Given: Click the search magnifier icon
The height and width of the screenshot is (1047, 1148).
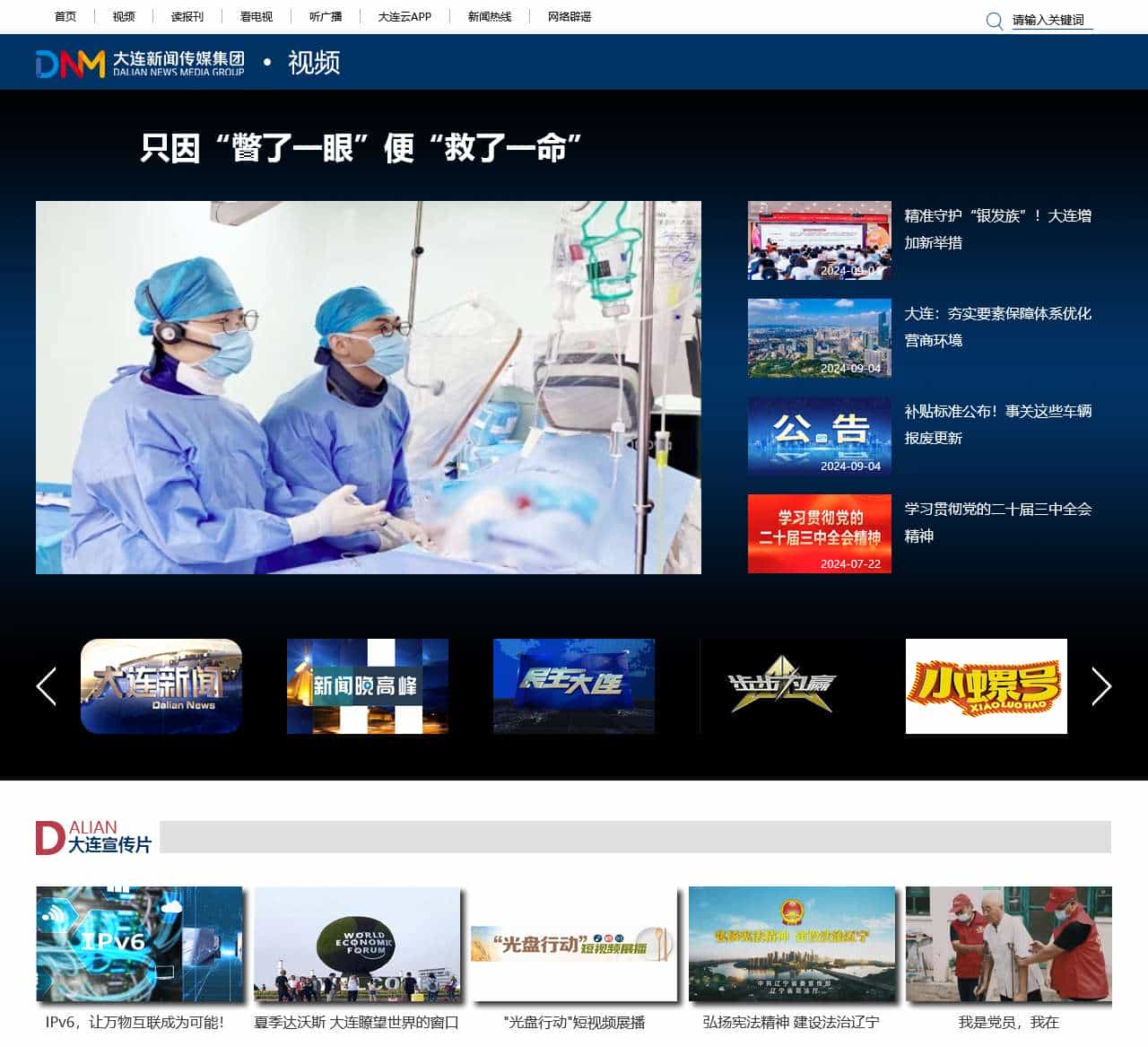Looking at the screenshot, I should (992, 20).
